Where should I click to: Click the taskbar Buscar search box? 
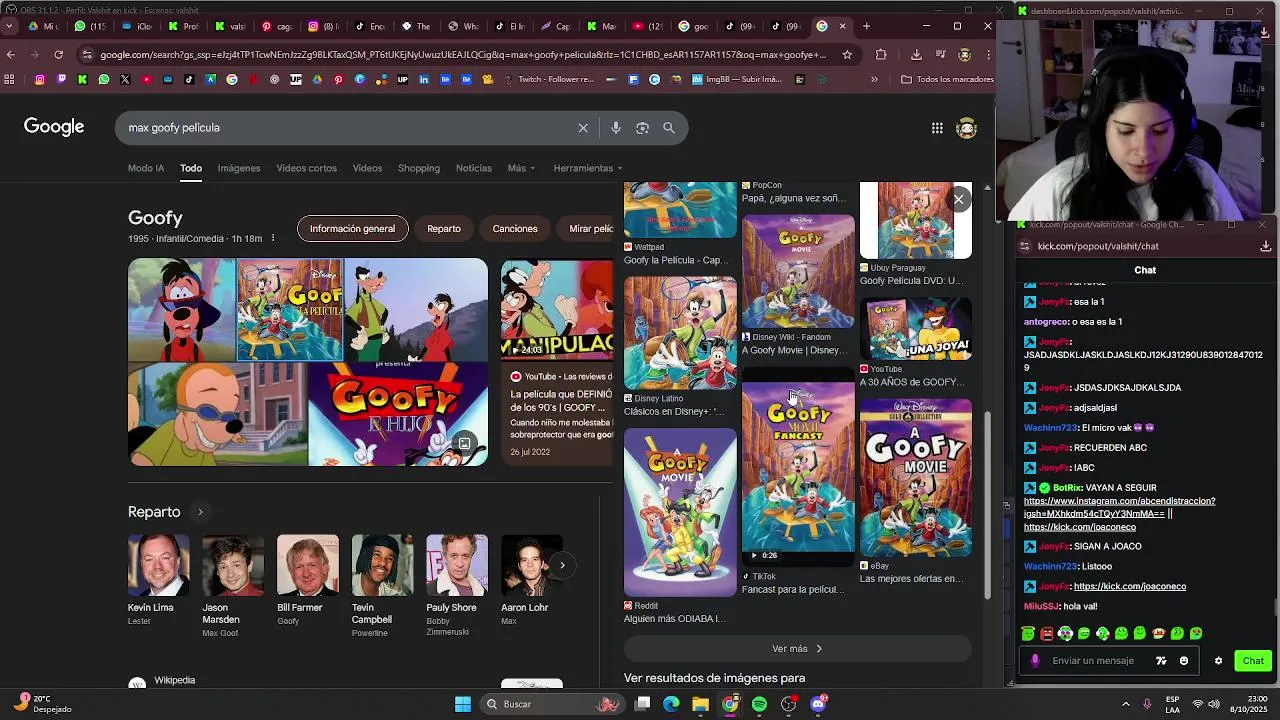(x=553, y=704)
